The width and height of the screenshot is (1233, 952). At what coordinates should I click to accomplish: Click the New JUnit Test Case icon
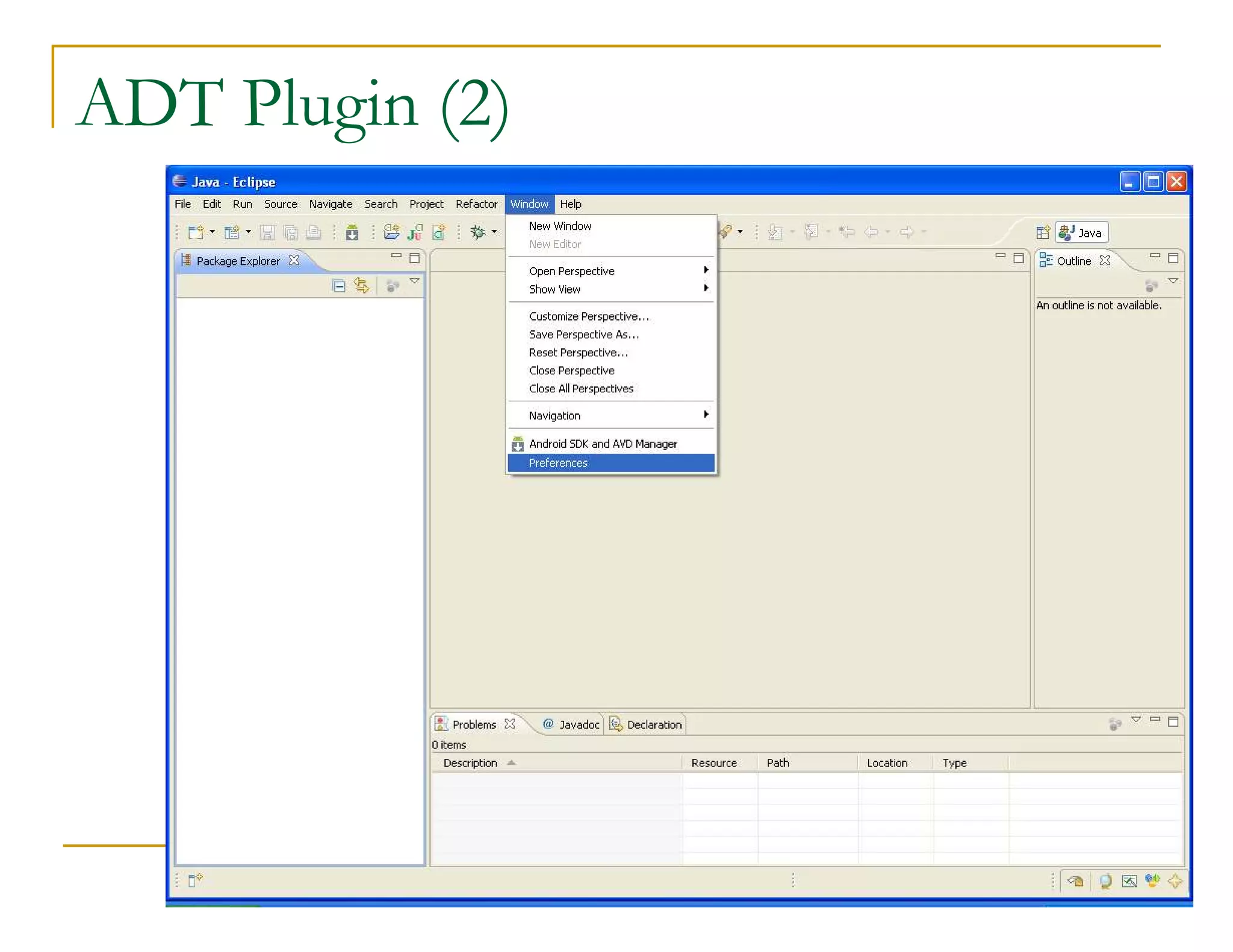click(x=415, y=232)
